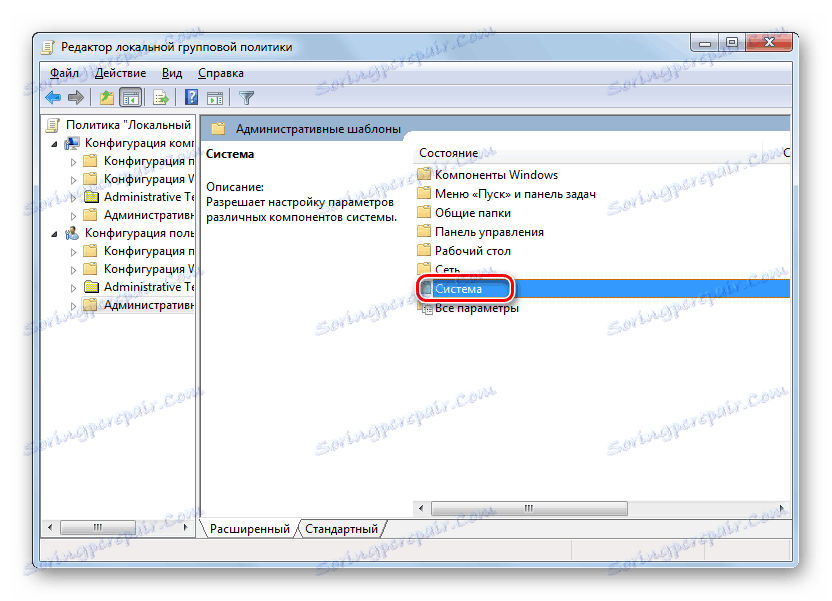Viewport: 832px width, 601px height.
Task: Select Меню «Пуск» и панель задач
Action: pyautogui.click(x=515, y=194)
